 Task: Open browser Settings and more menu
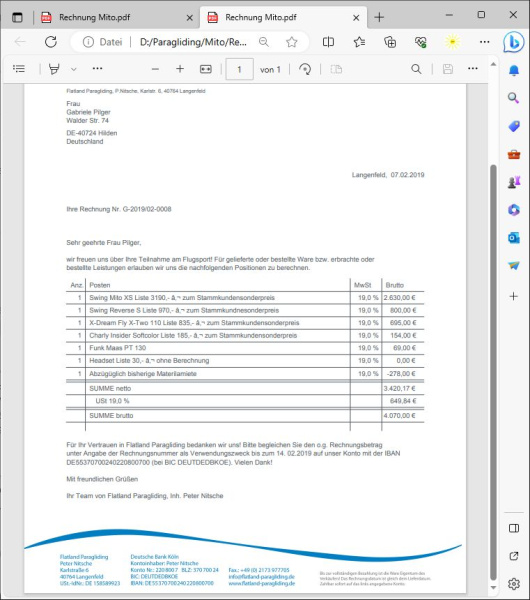484,42
